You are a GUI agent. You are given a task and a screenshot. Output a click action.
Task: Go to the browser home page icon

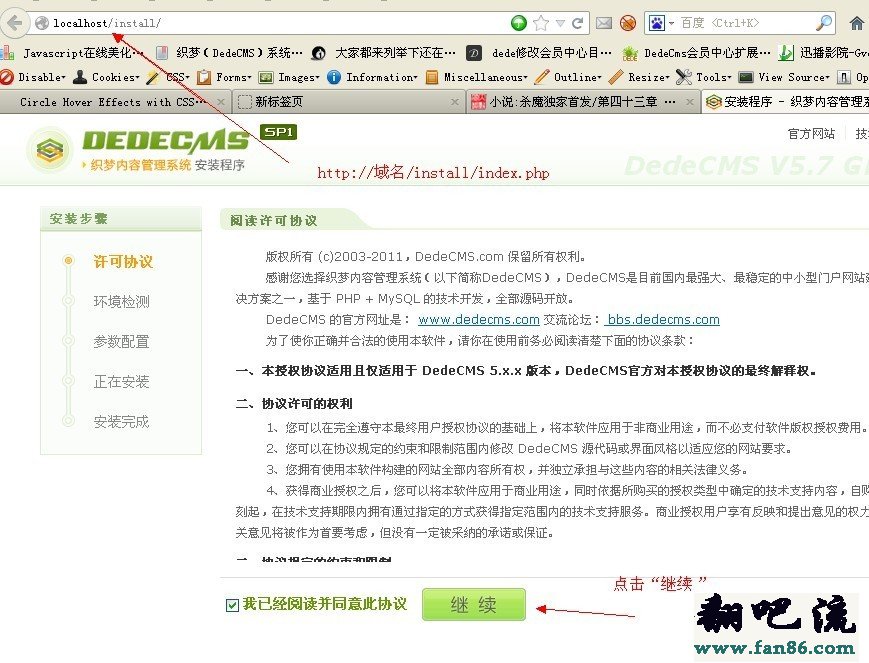(x=857, y=23)
